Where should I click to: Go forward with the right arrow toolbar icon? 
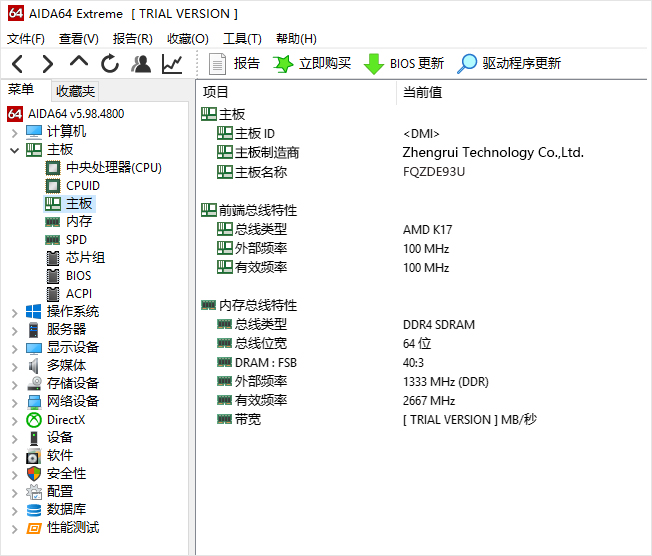pos(48,64)
